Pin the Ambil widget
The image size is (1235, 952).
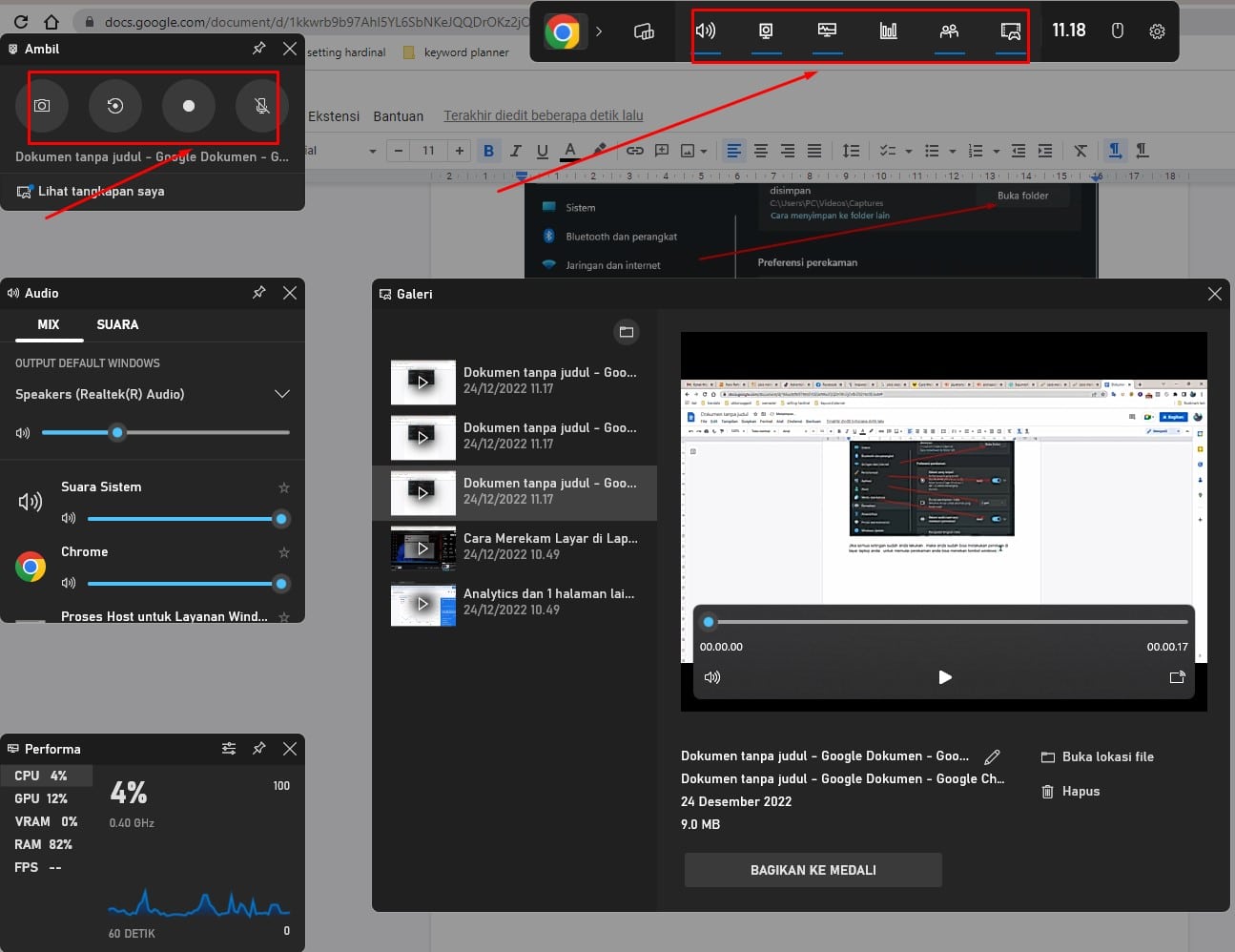[x=259, y=49]
